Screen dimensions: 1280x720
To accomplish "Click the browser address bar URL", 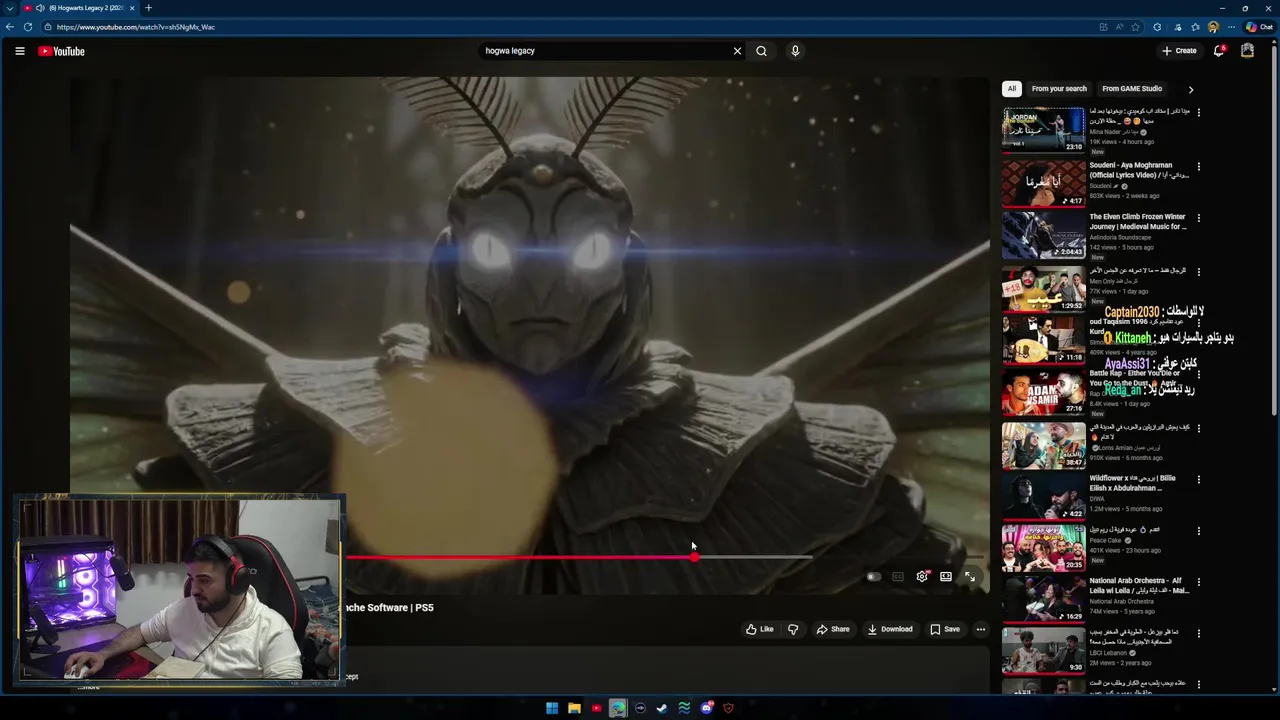I will coord(136,27).
